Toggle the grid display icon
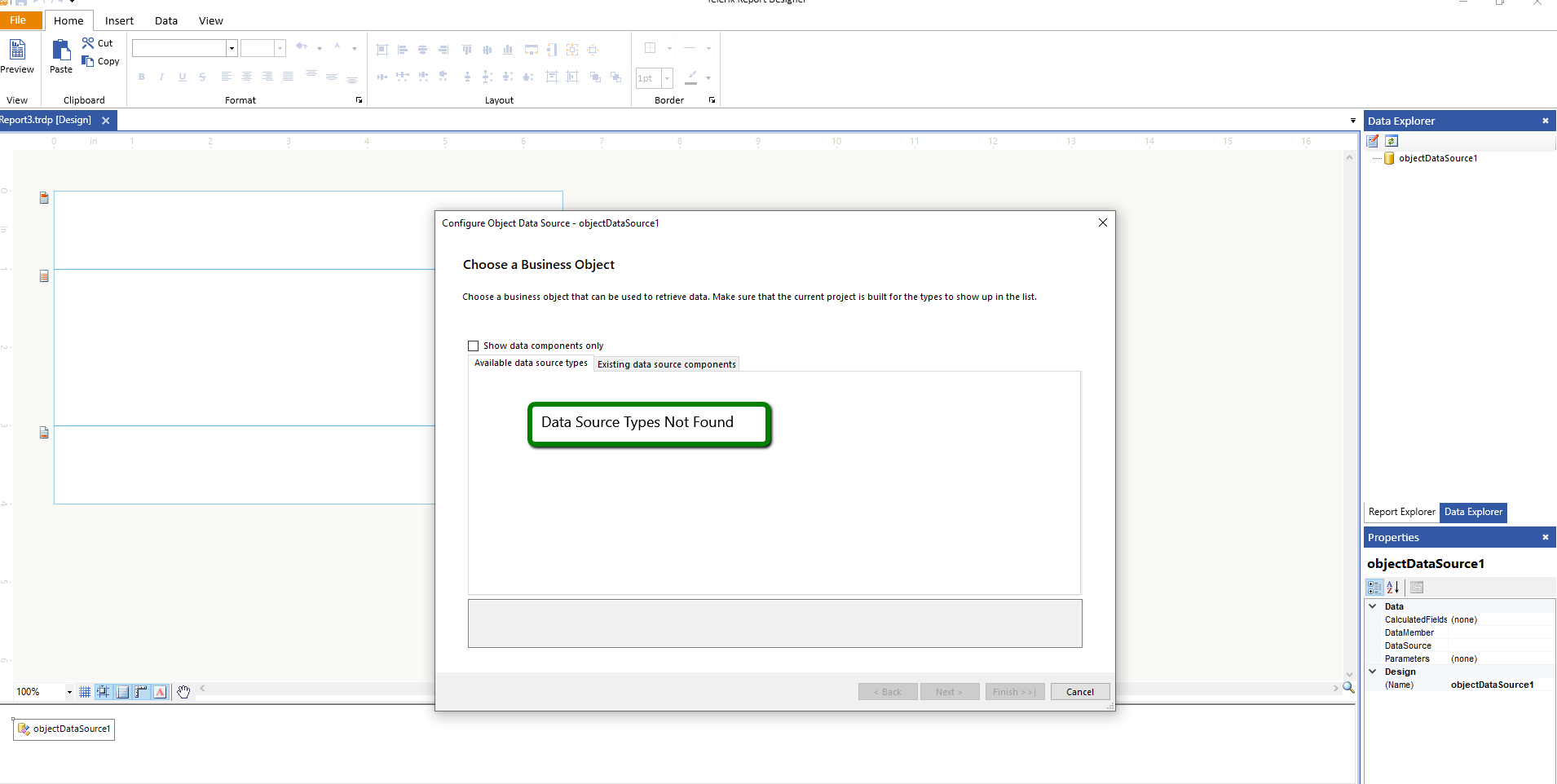This screenshot has height=784, width=1557. coord(85,691)
